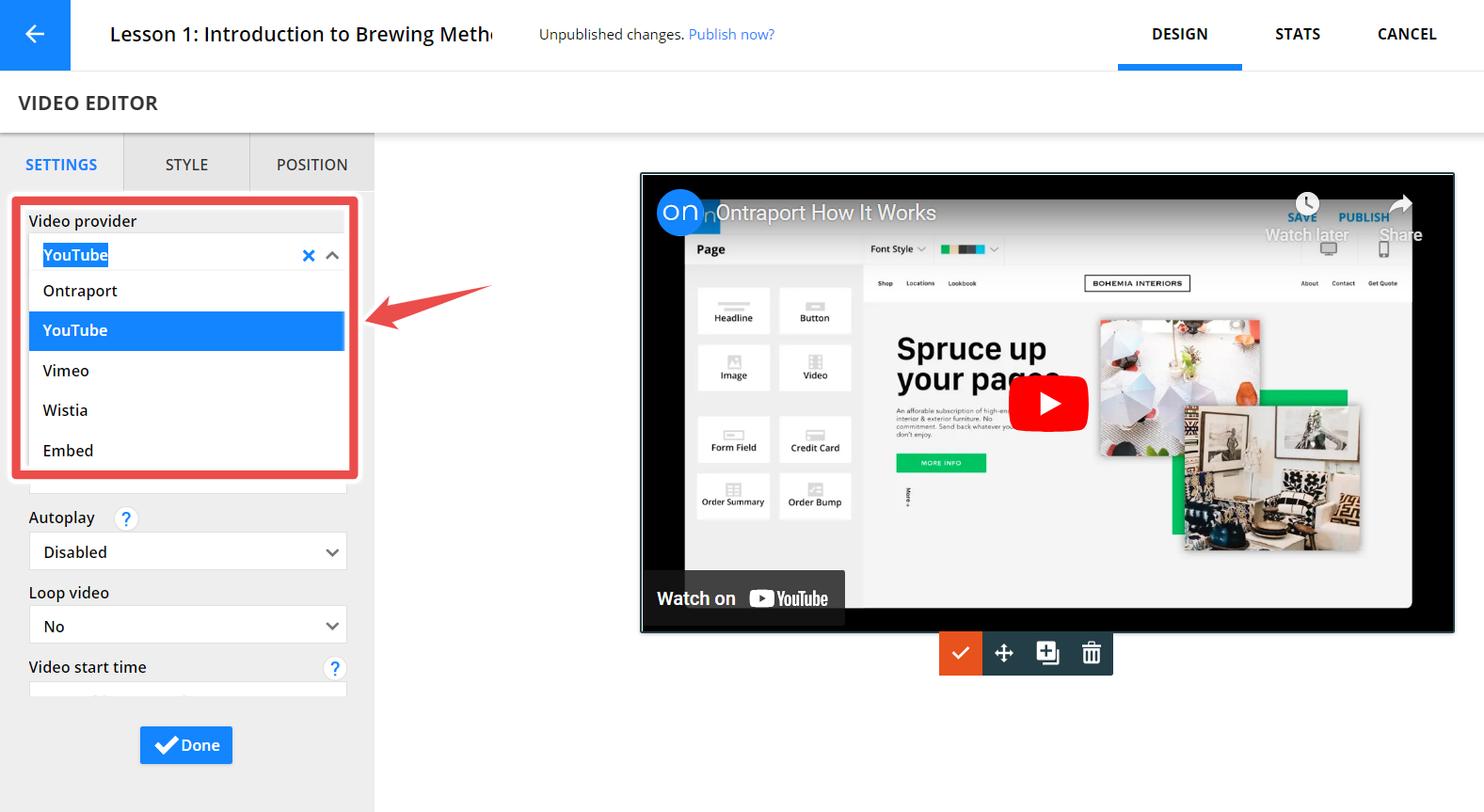Viewport: 1484px width, 812px height.
Task: Click the Done button
Action: pyautogui.click(x=186, y=745)
